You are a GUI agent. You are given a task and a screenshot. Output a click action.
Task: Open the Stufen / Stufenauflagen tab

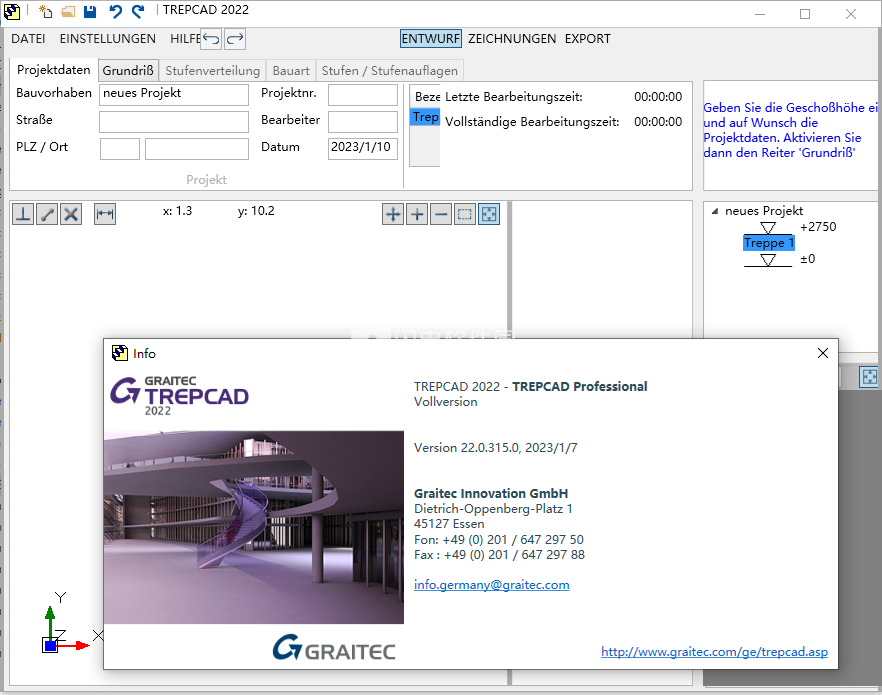pos(390,71)
